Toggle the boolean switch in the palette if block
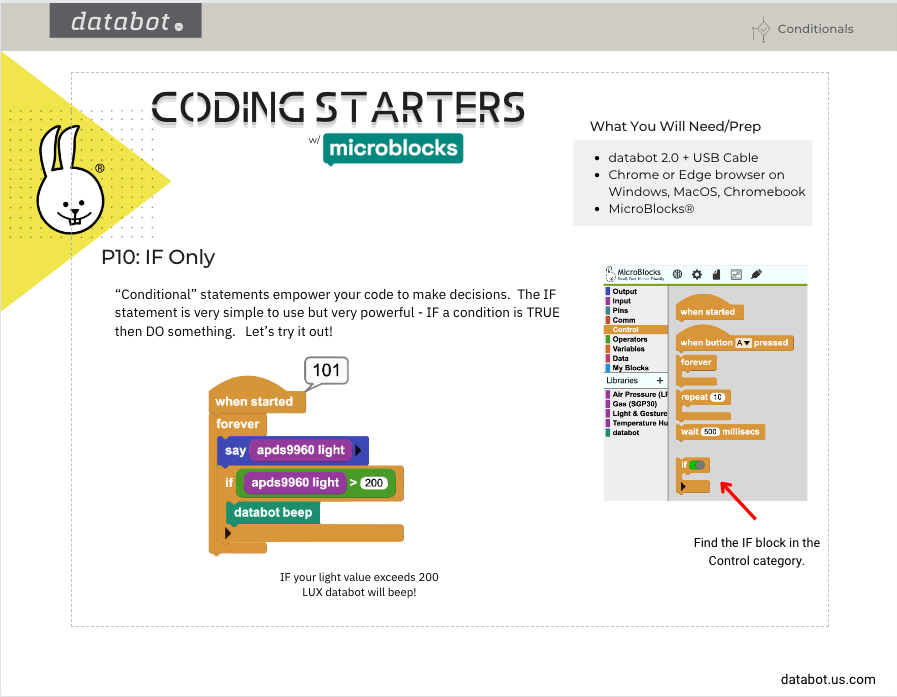This screenshot has width=897, height=697. (697, 465)
